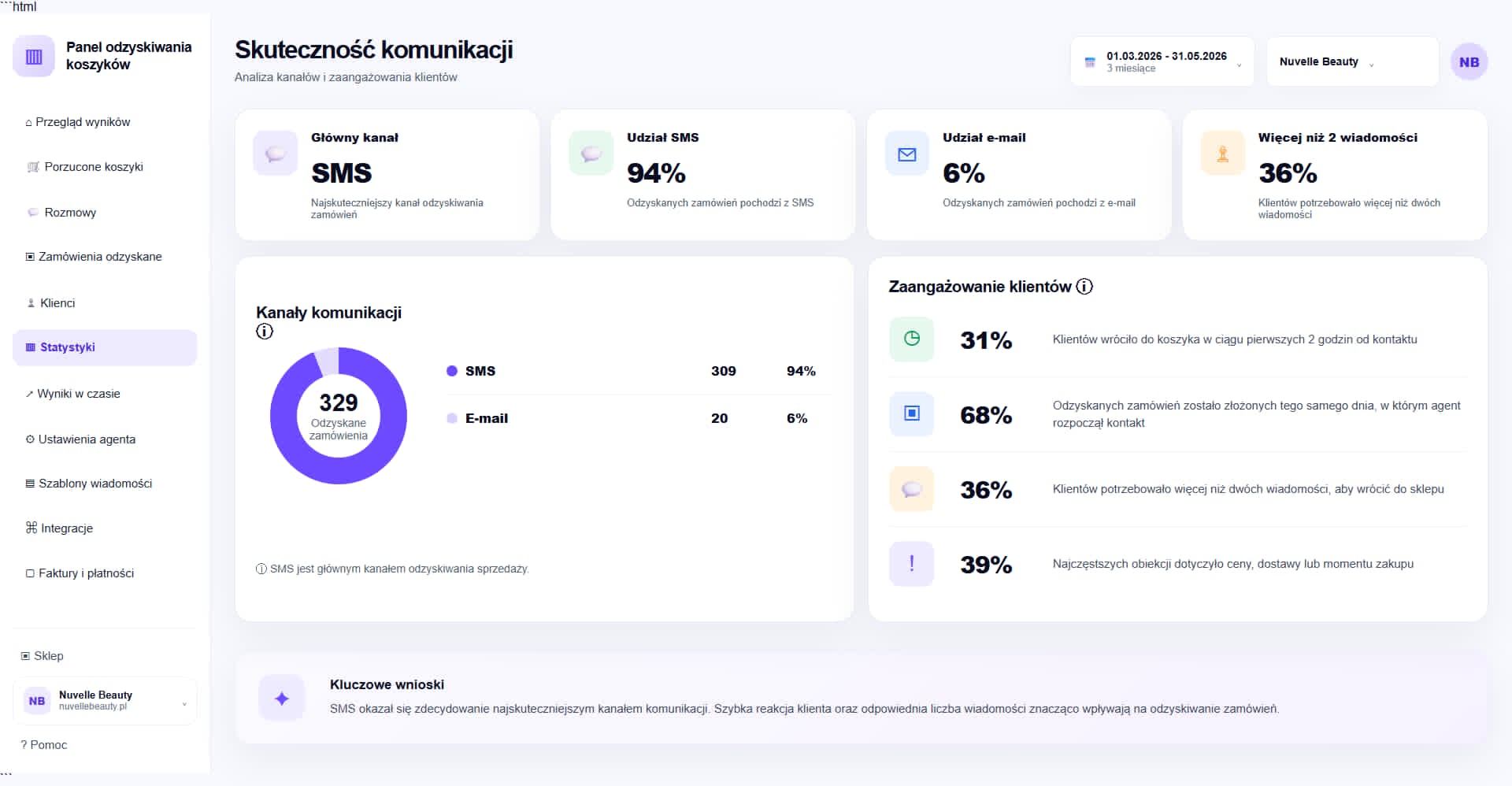Go to Faktury i płatności
This screenshot has width=1512, height=786.
105,573
